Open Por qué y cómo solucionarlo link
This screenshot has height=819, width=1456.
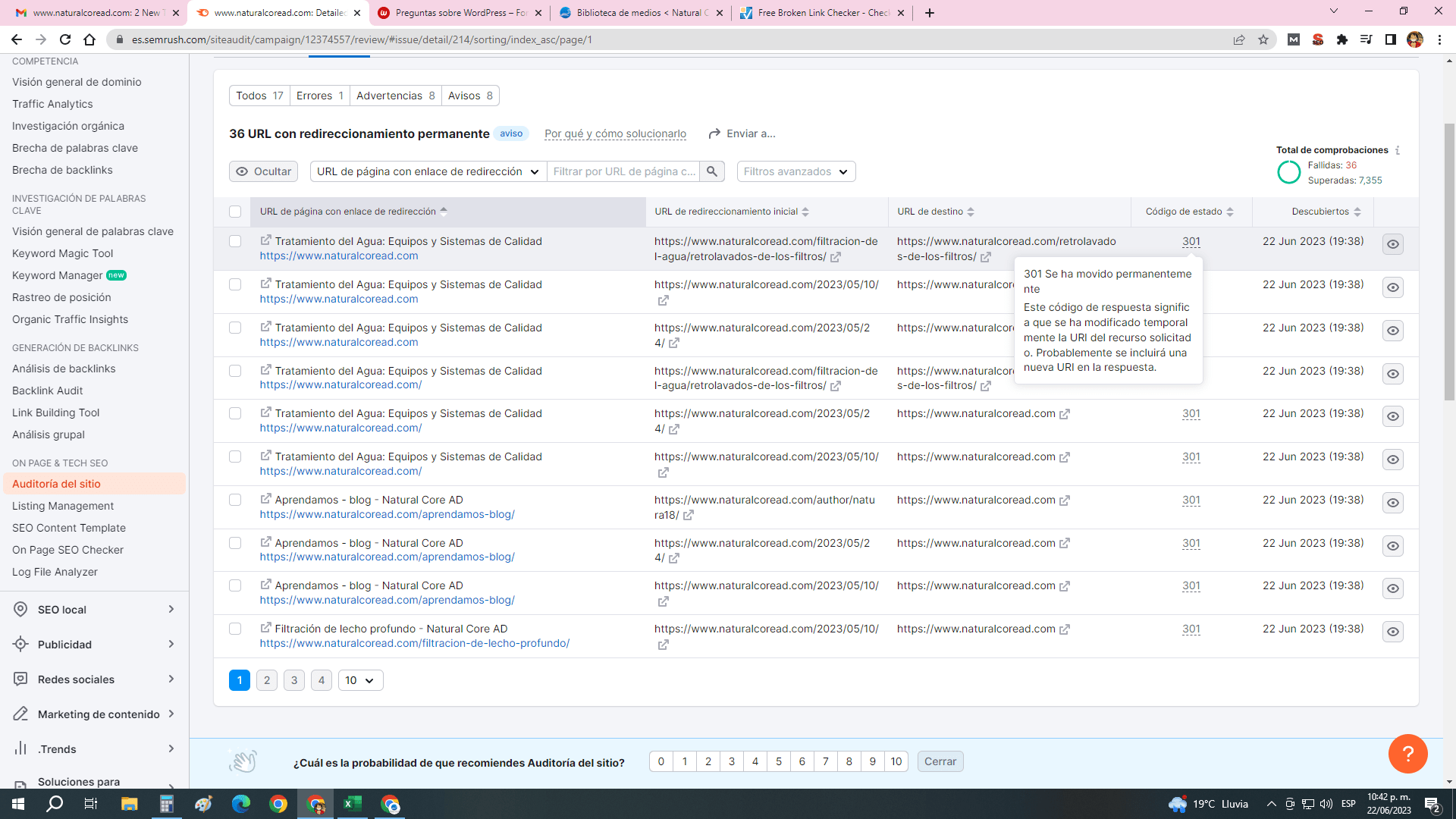[x=615, y=133]
